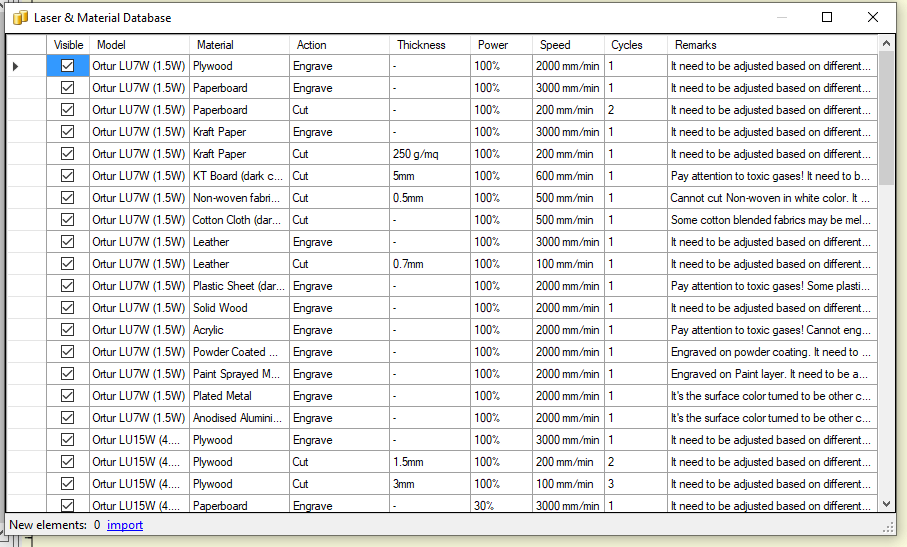Sort by the Material column header
Viewport: 907px width, 547px height.
click(x=239, y=45)
